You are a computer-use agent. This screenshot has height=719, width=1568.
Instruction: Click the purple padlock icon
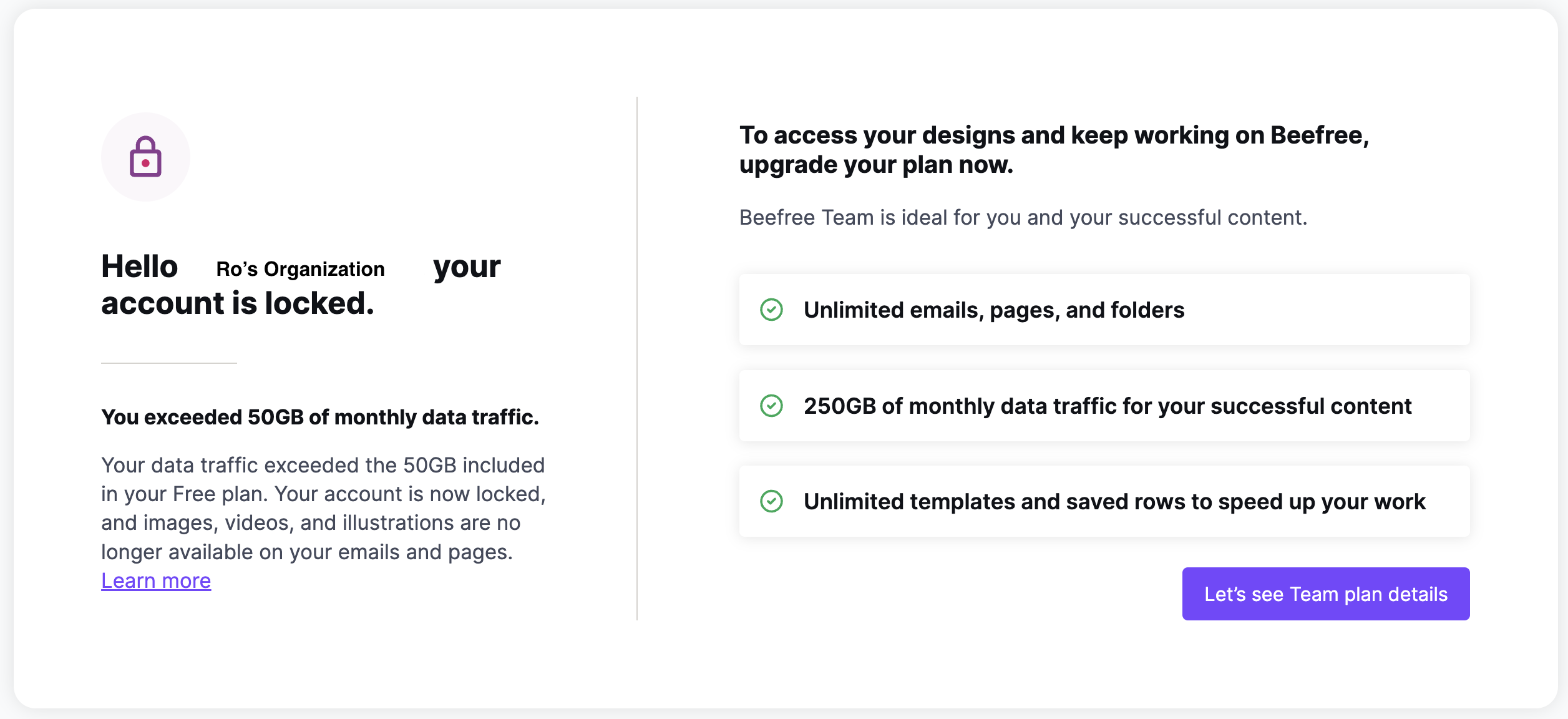pyautogui.click(x=145, y=157)
